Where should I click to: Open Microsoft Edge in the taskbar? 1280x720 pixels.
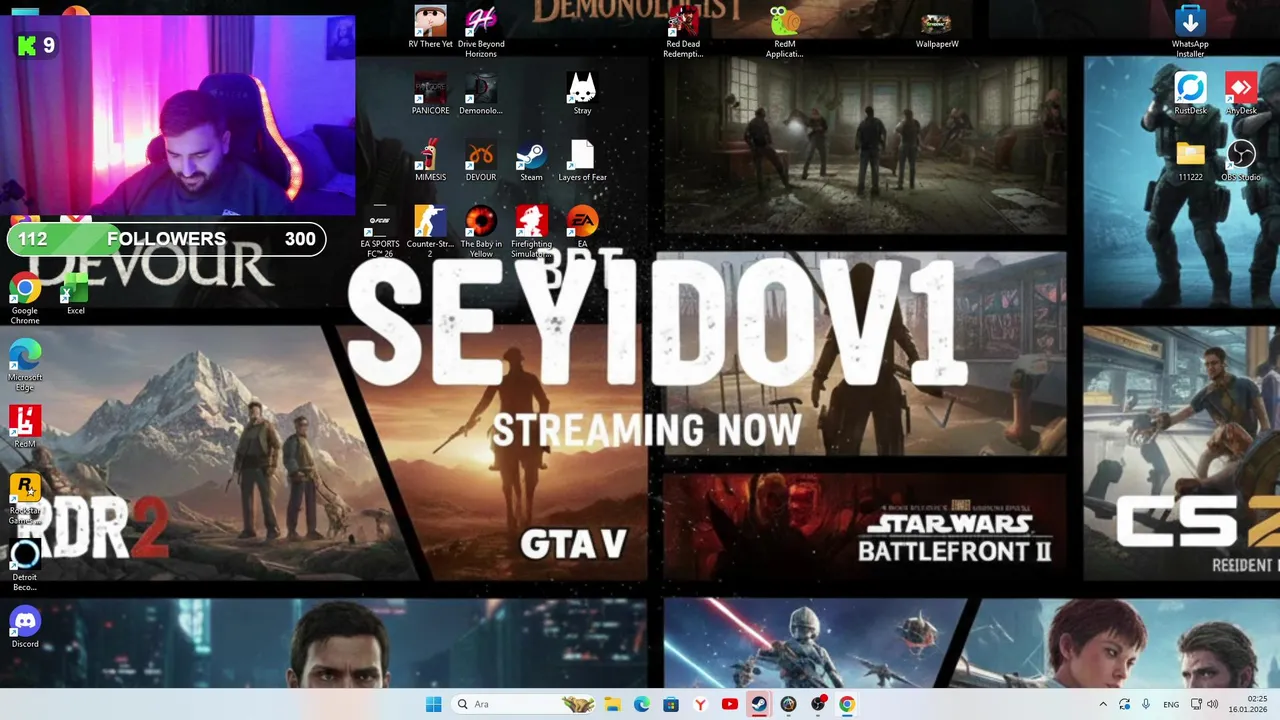[x=641, y=704]
